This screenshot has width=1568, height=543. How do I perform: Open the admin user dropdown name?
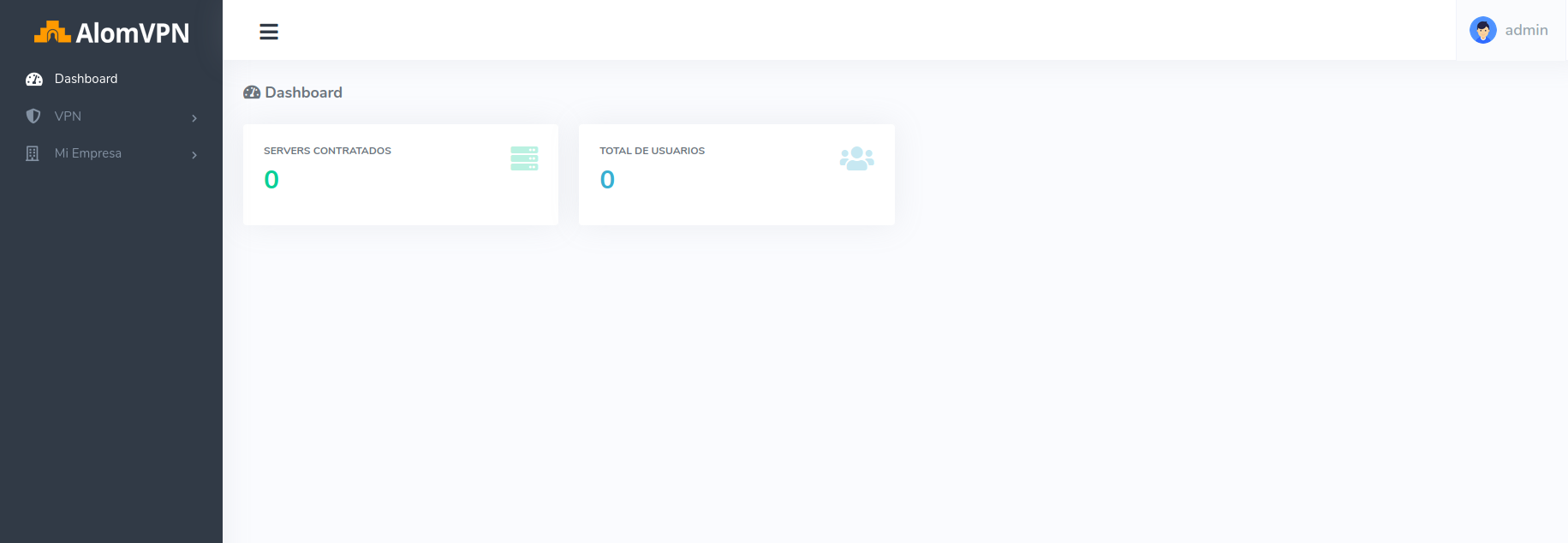[1526, 30]
